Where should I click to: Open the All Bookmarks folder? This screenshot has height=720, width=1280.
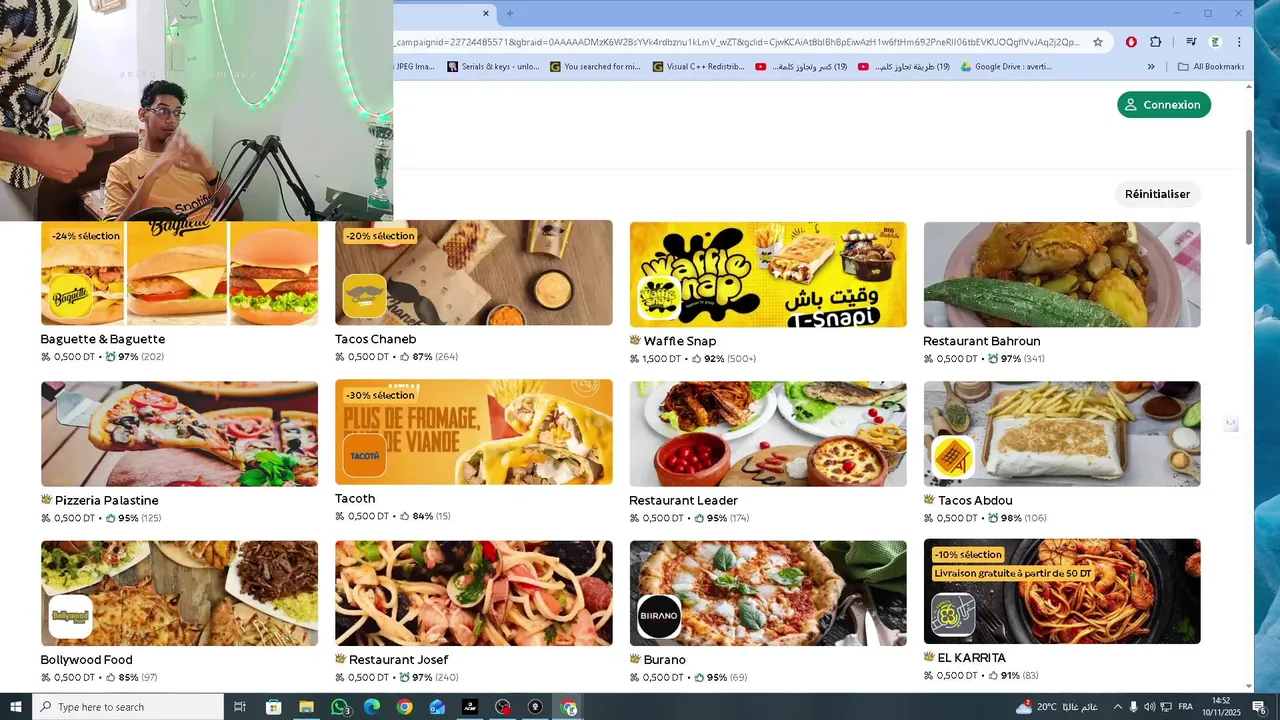(1211, 67)
